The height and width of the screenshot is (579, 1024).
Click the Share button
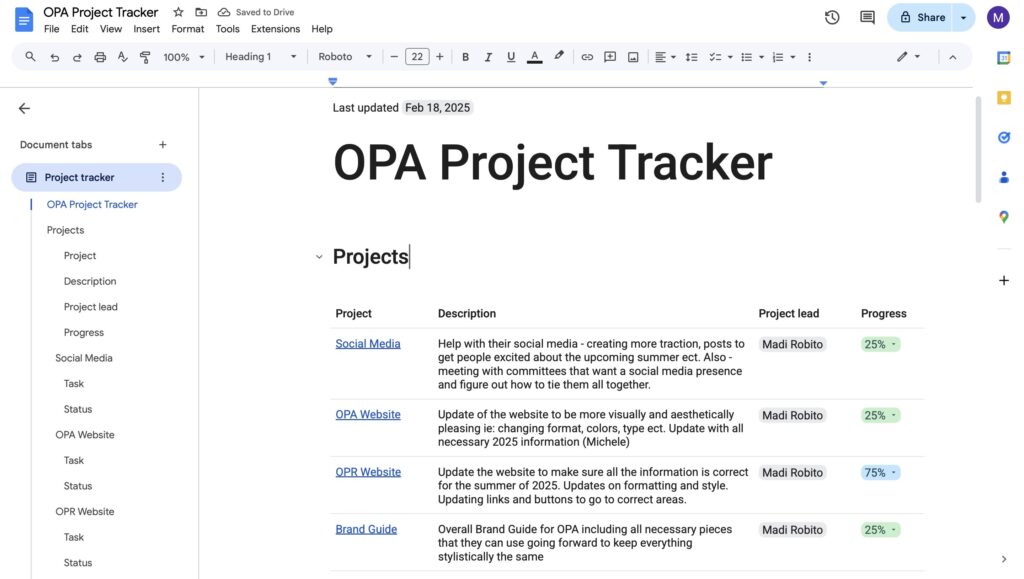[x=920, y=17]
